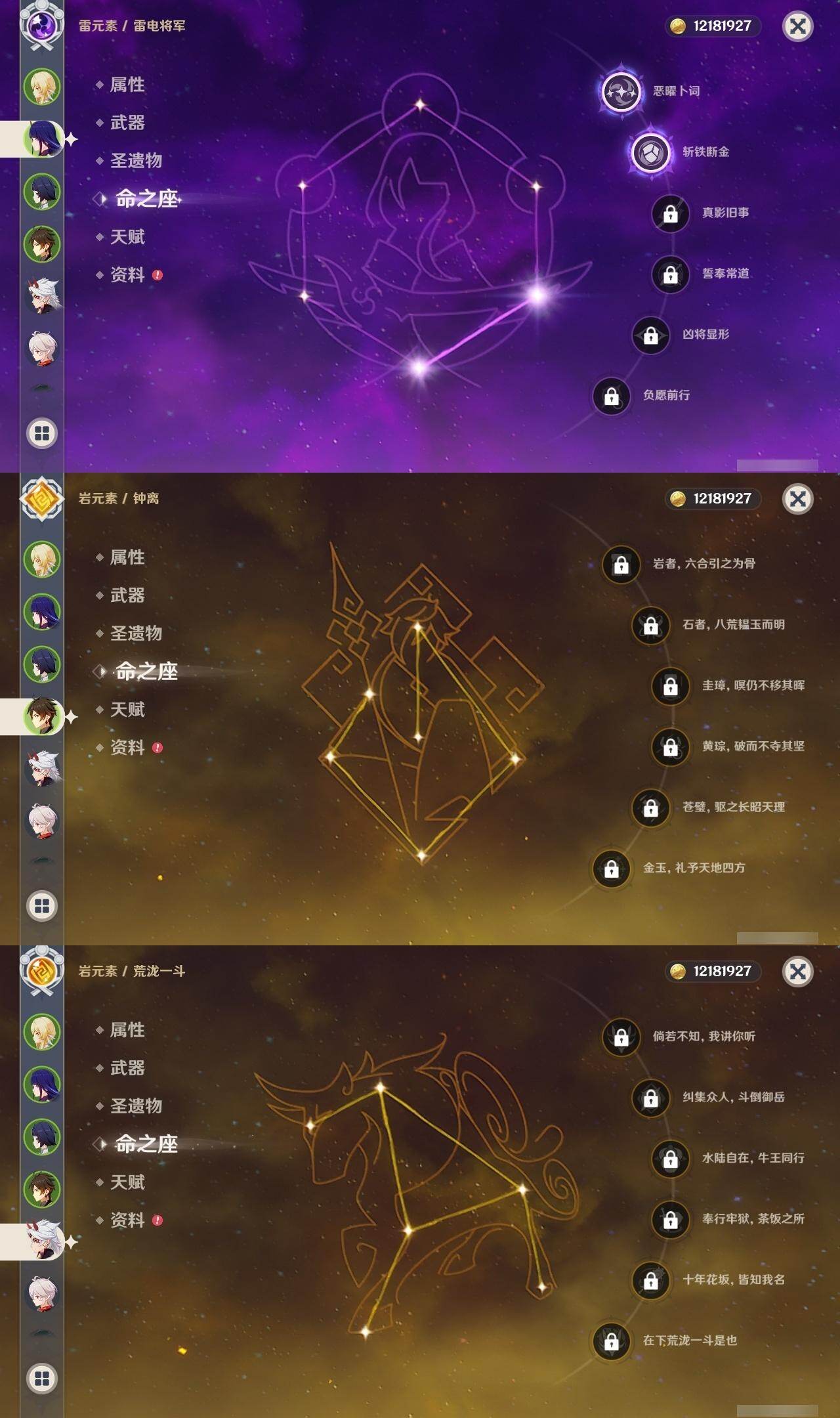
Task: Choose the blonde traveler avatar in top sidebar
Action: pyautogui.click(x=43, y=87)
